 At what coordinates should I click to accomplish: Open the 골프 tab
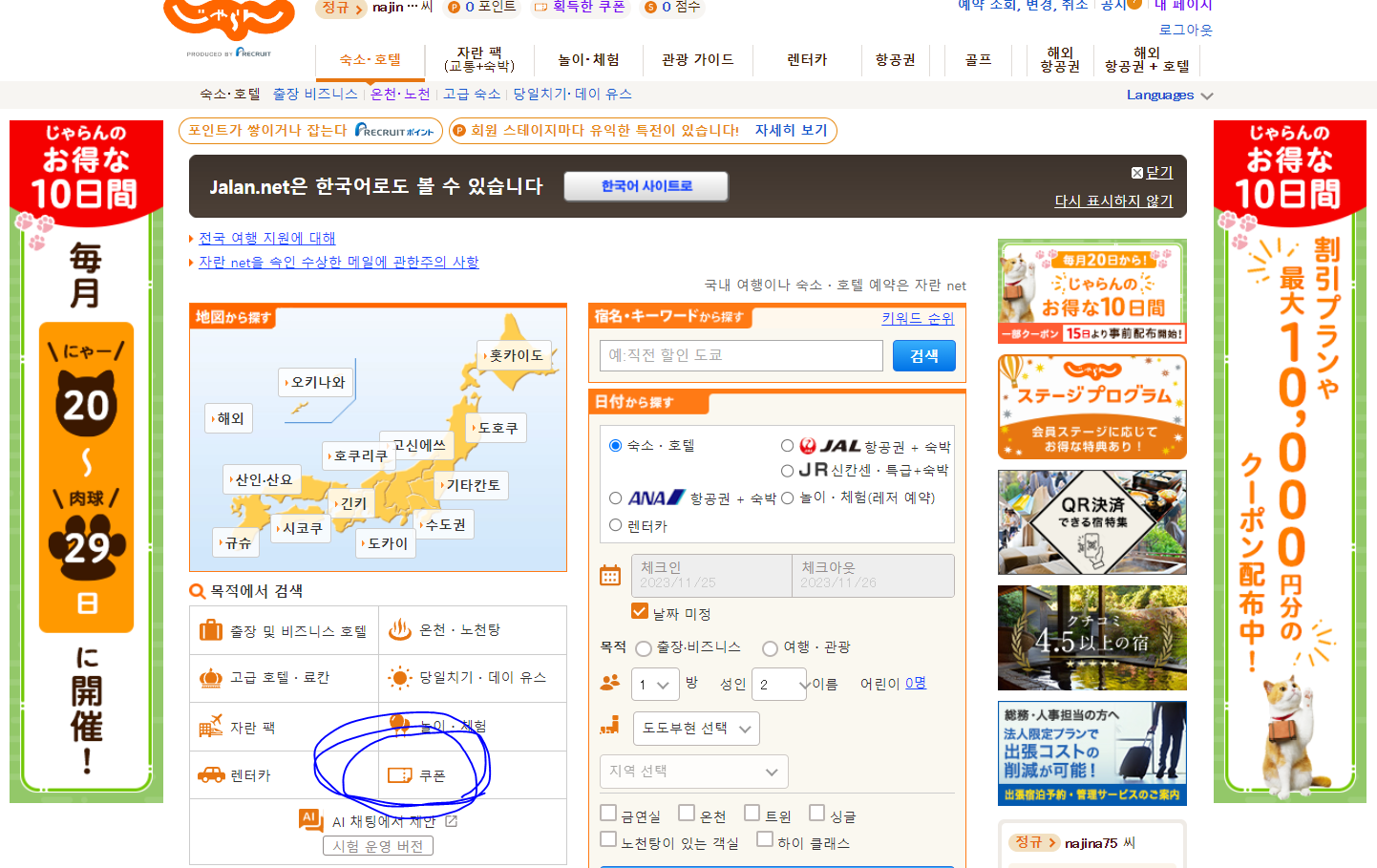click(978, 59)
